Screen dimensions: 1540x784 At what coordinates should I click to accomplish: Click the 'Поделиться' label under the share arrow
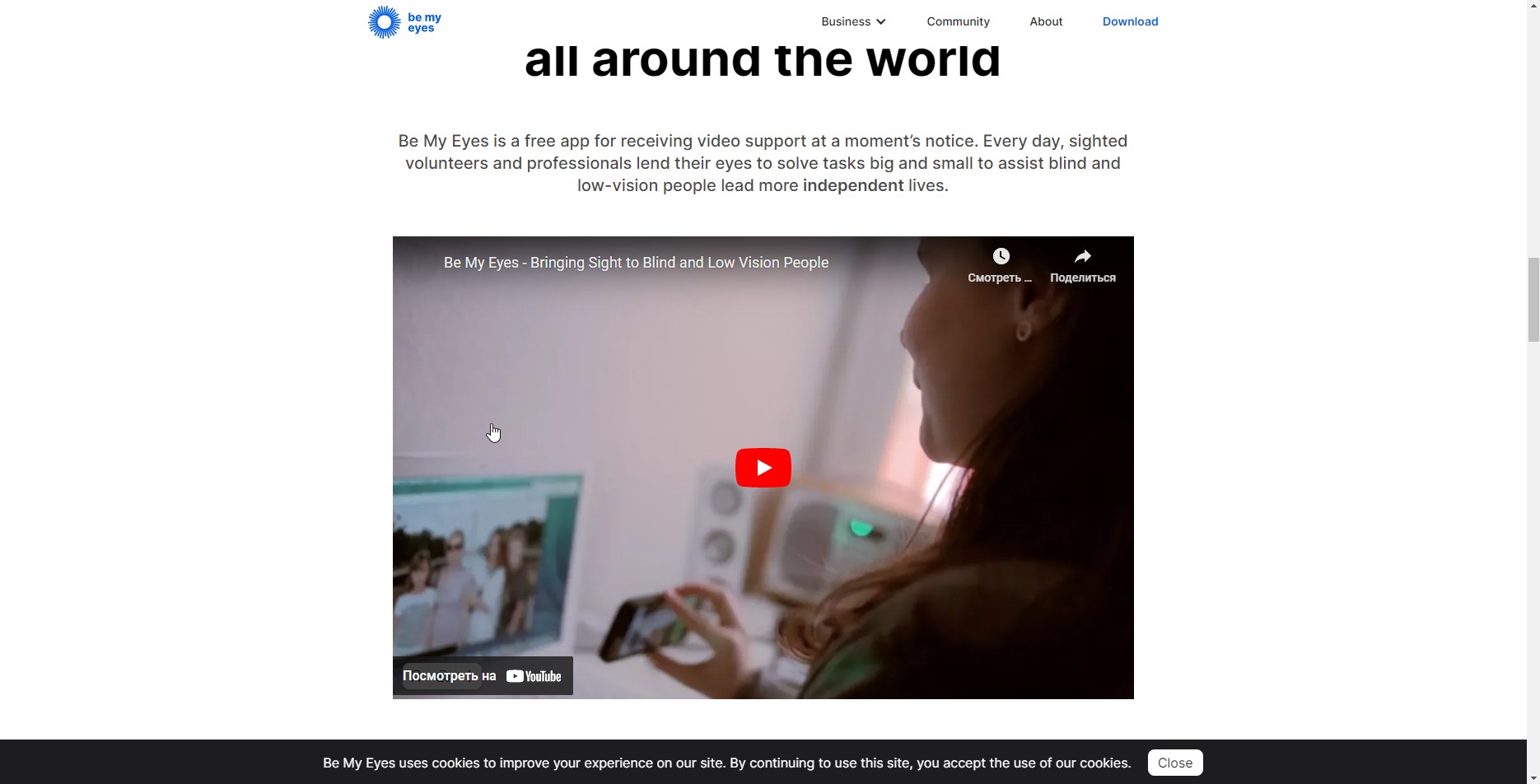pyautogui.click(x=1083, y=278)
